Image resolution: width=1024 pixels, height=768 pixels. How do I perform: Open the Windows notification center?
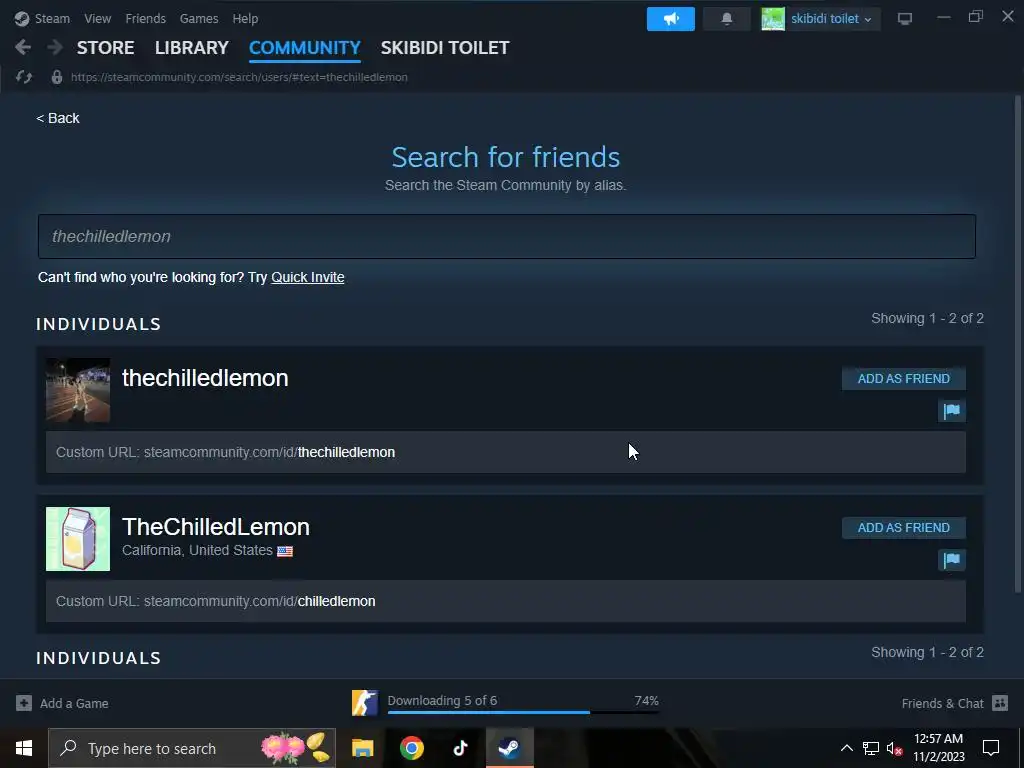pos(991,748)
